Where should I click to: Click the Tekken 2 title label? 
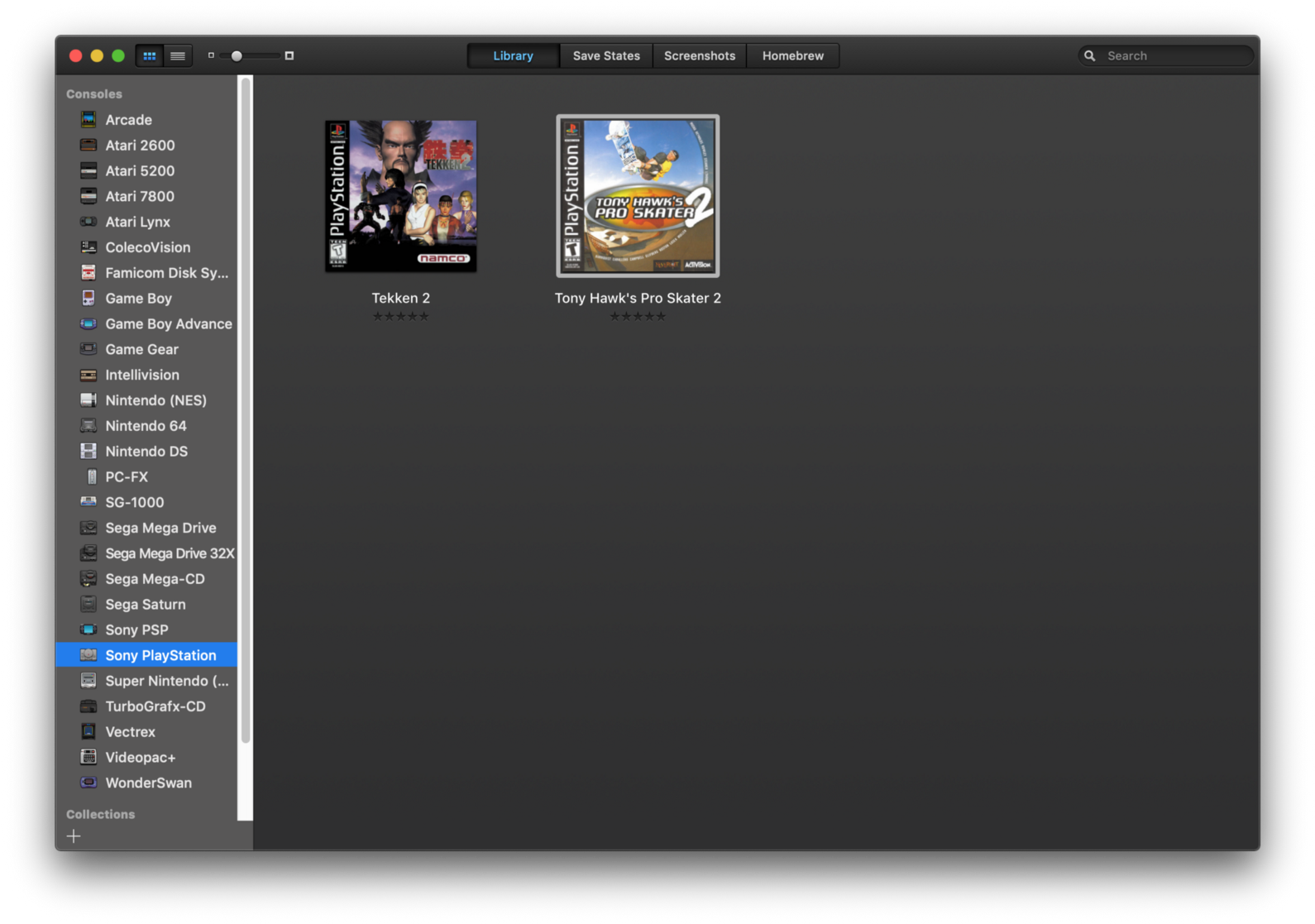[x=401, y=298]
